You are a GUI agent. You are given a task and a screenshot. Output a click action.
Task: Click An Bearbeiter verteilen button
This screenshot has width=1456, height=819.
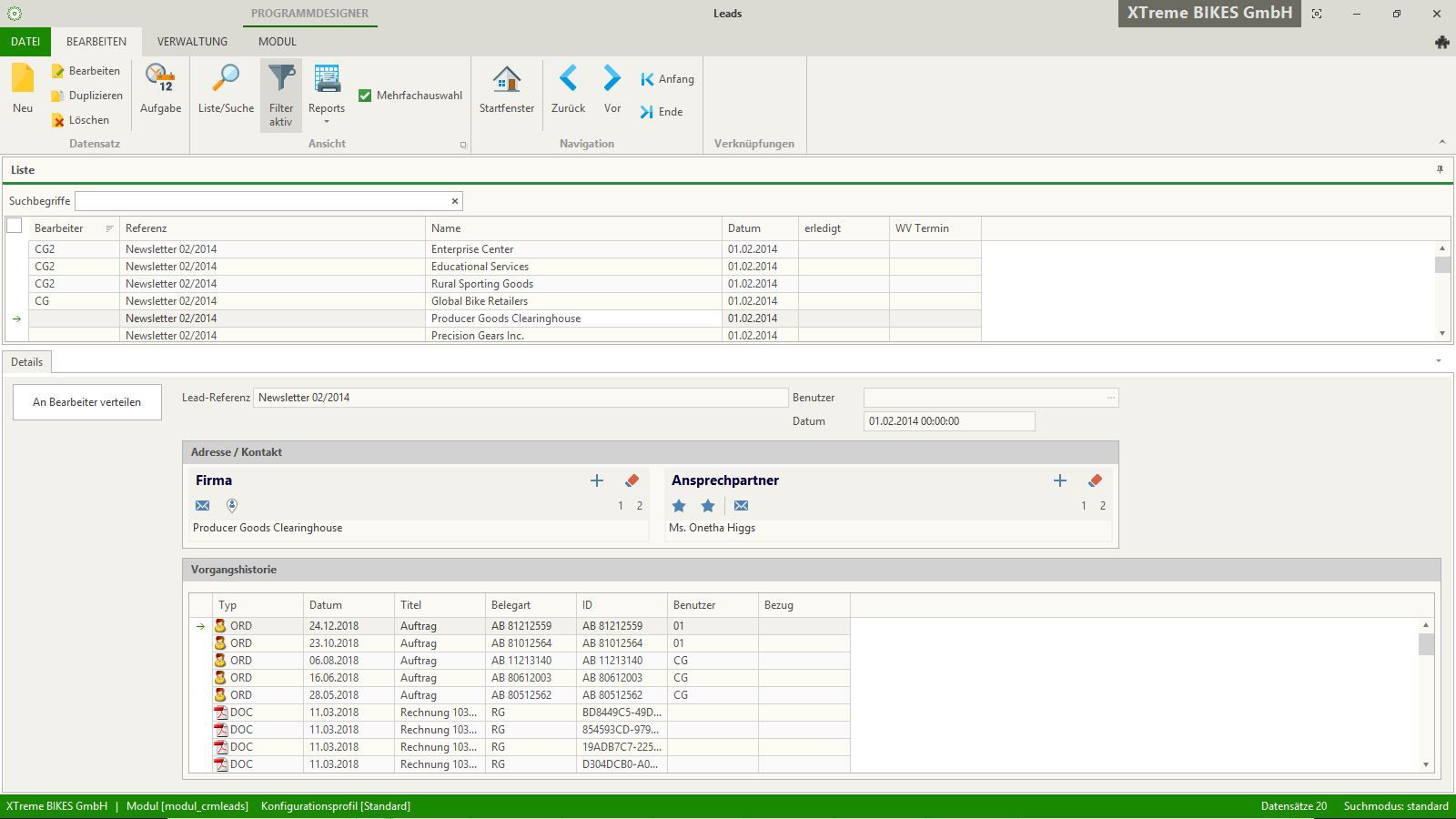(x=87, y=402)
